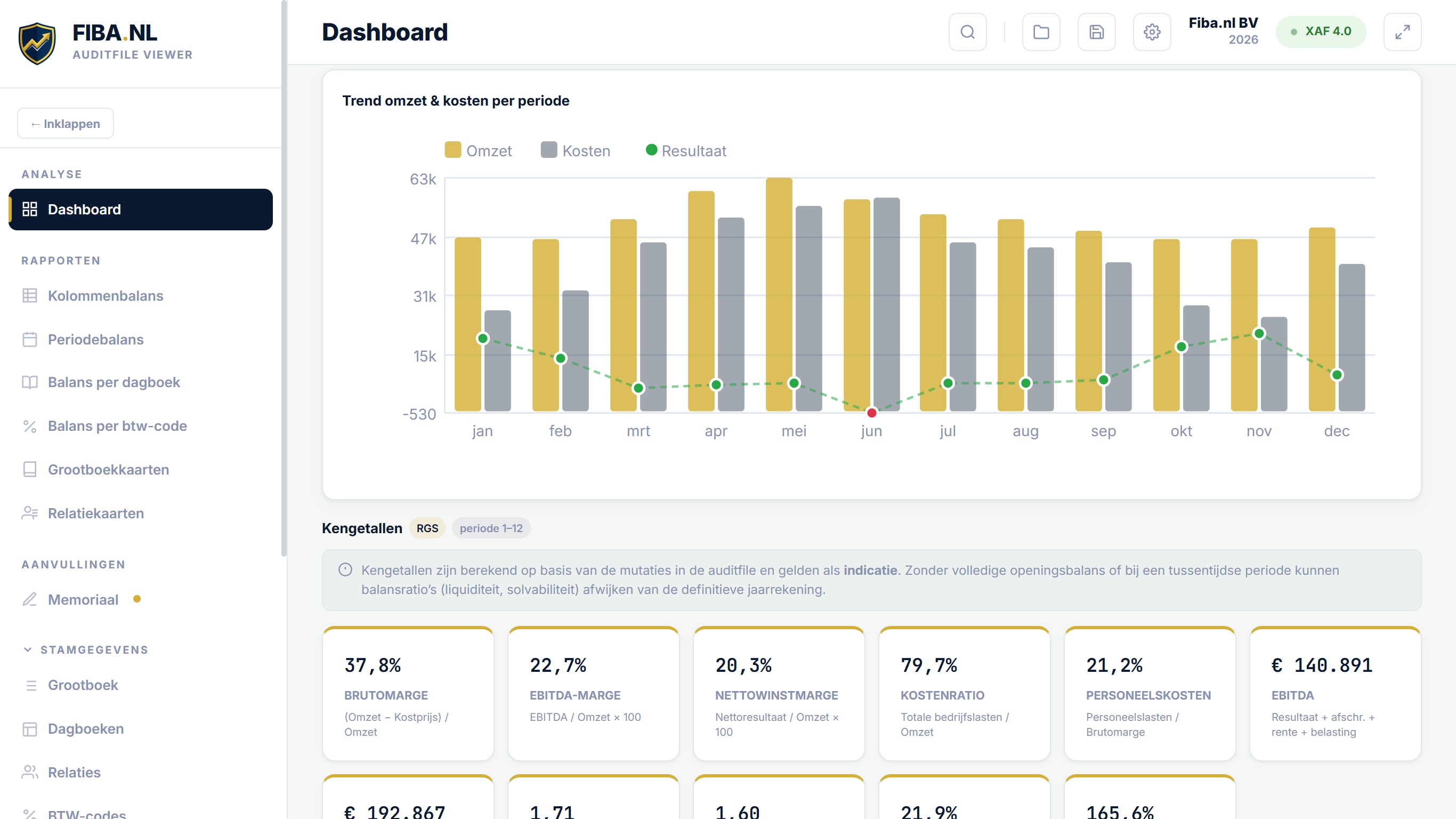Open Relaties under Stamgegevens
1456x819 pixels.
point(141,772)
